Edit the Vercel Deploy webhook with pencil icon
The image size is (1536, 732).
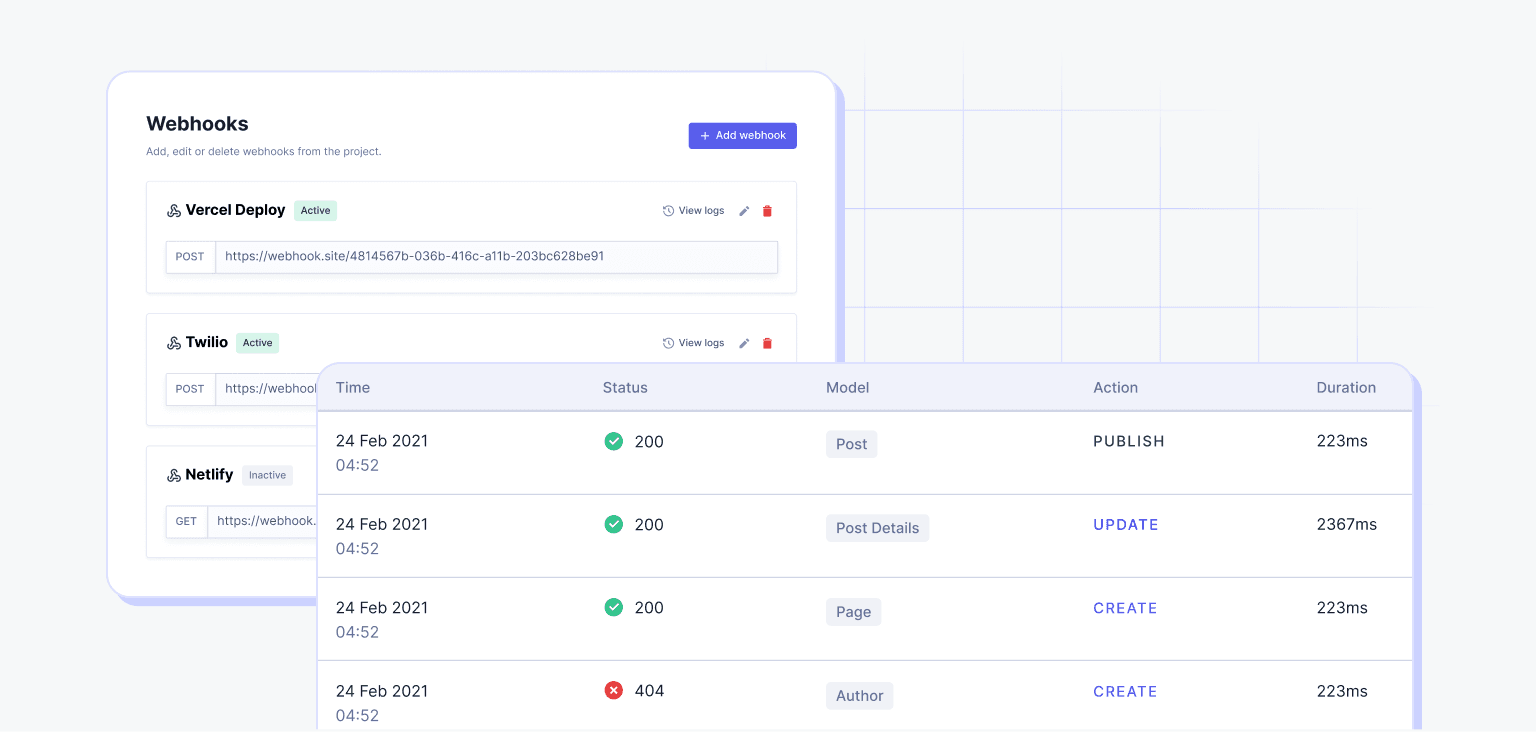pyautogui.click(x=744, y=211)
